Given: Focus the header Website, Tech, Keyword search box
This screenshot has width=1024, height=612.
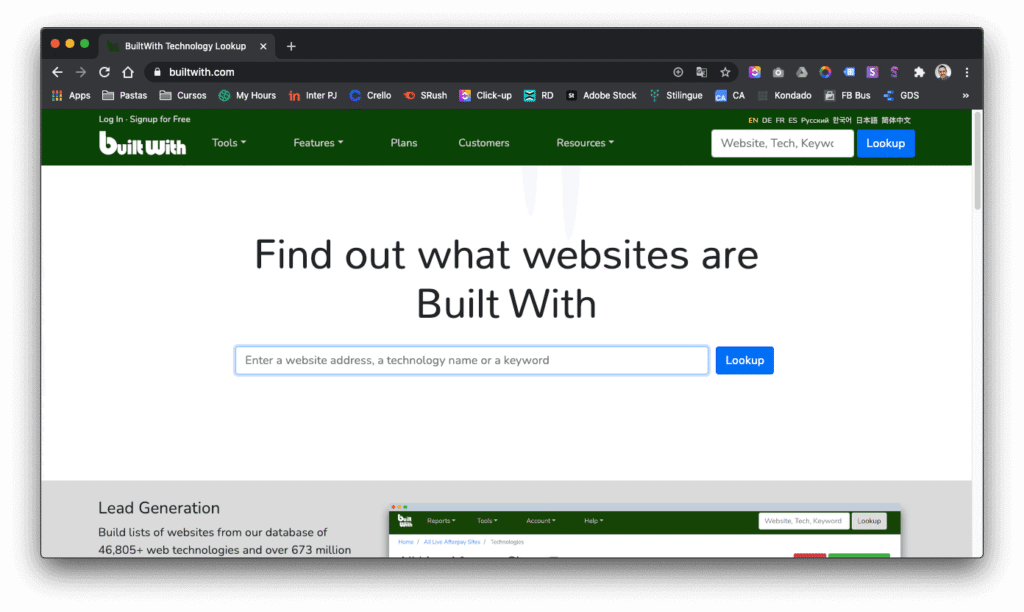Looking at the screenshot, I should pos(782,143).
